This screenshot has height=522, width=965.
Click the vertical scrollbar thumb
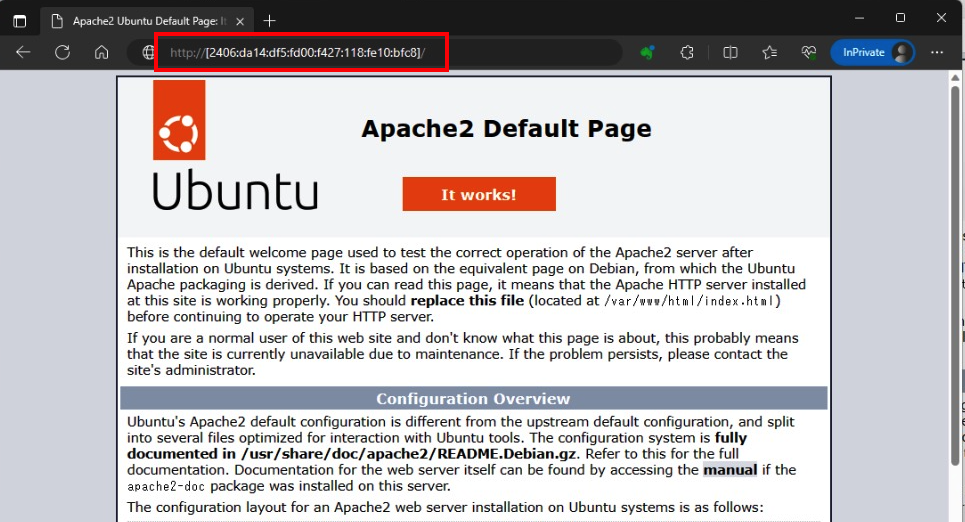955,275
